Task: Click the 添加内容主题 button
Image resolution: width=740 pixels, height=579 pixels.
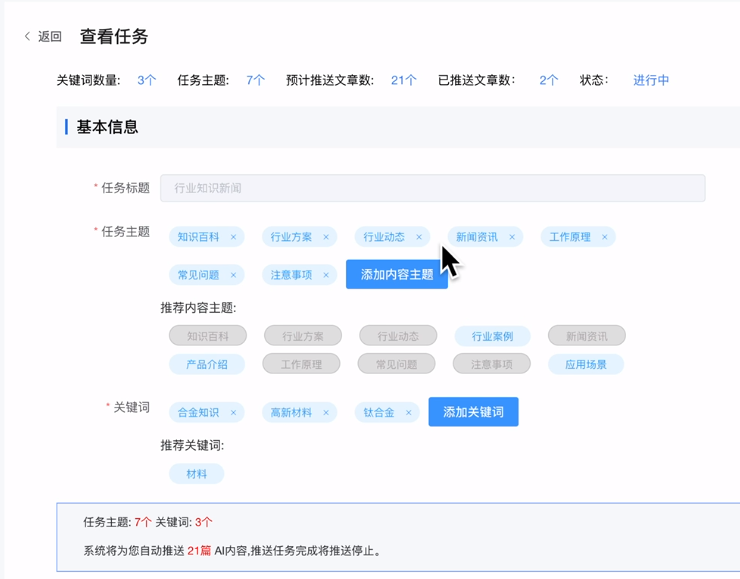Action: click(x=396, y=275)
